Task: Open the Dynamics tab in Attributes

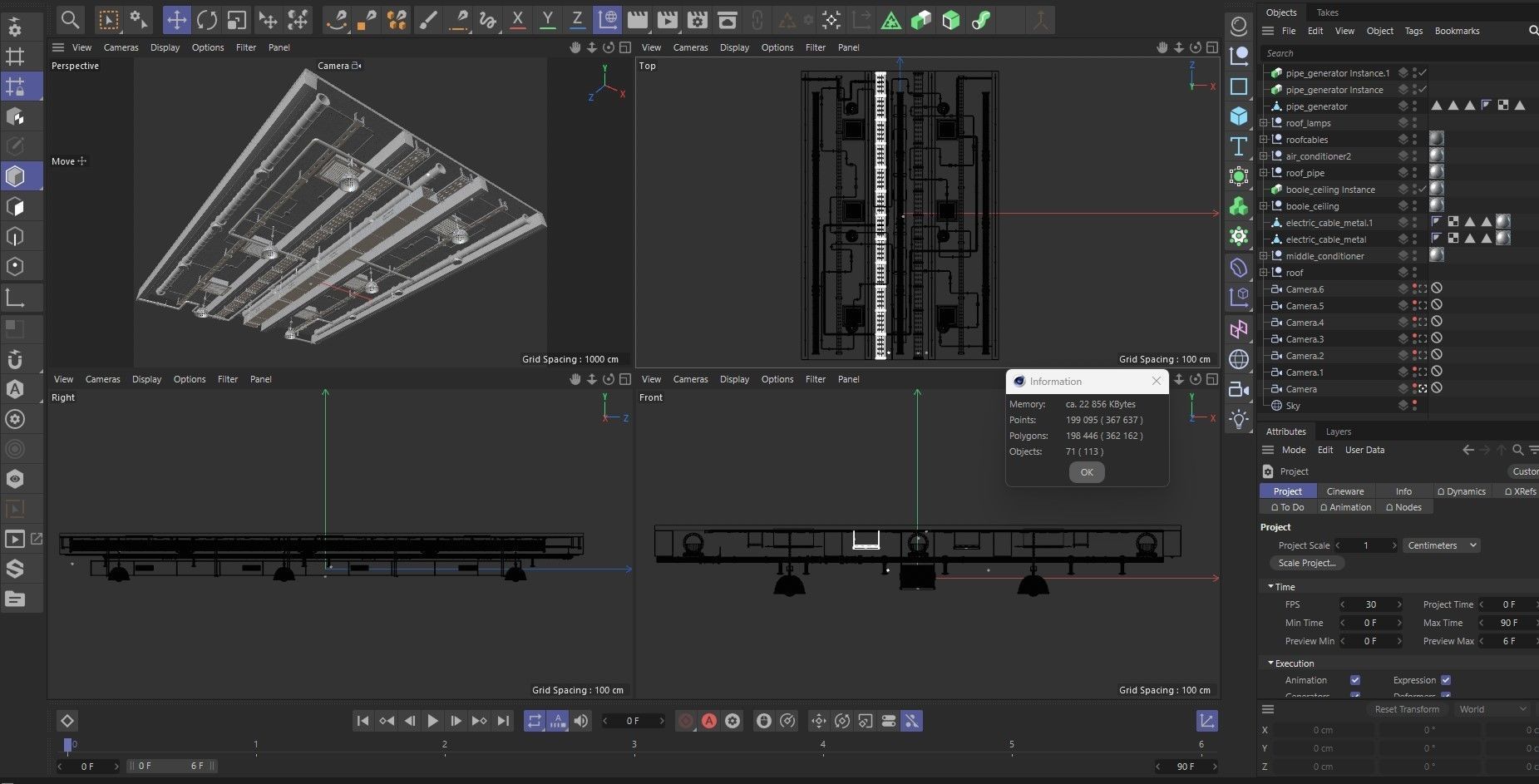Action: [1461, 491]
